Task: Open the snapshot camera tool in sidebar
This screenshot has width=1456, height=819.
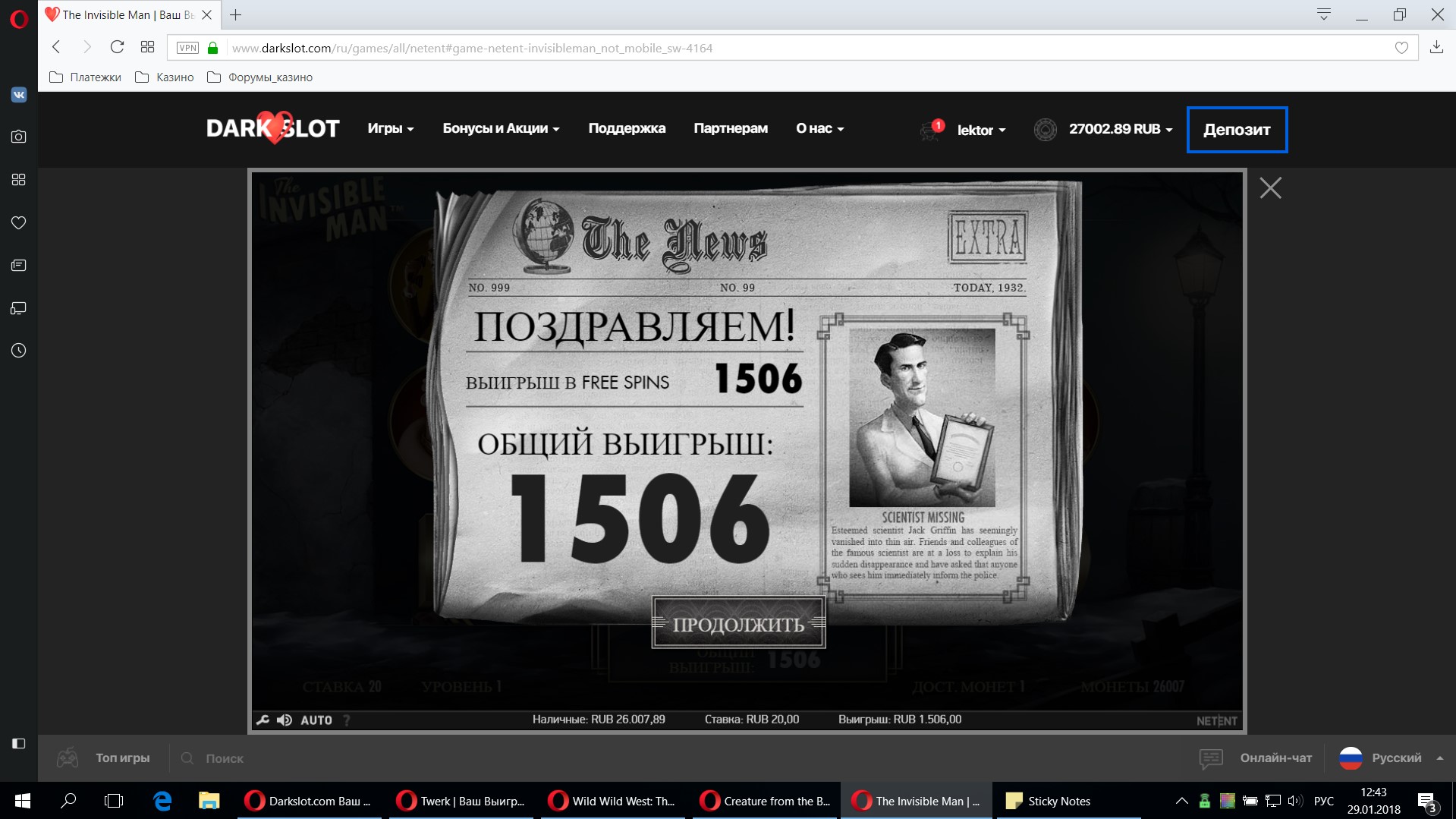Action: click(x=18, y=137)
